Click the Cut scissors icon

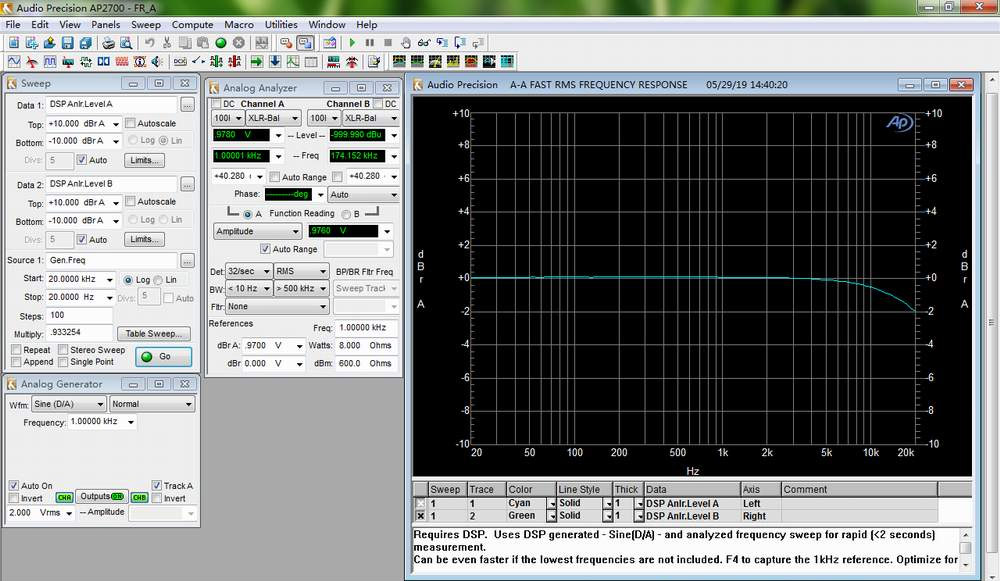tap(167, 43)
